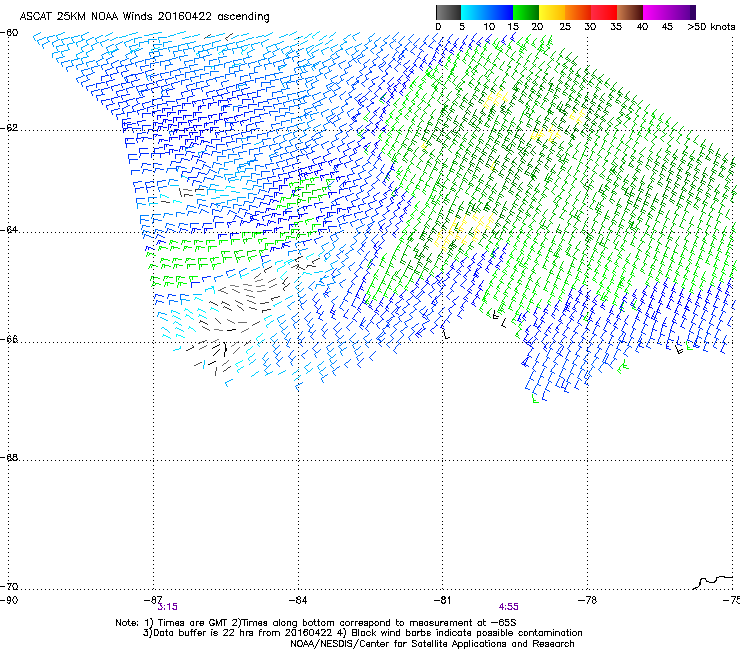This screenshot has height=650, width=740.
Task: Click the -66 latitude axis label
Action: (x=9, y=339)
